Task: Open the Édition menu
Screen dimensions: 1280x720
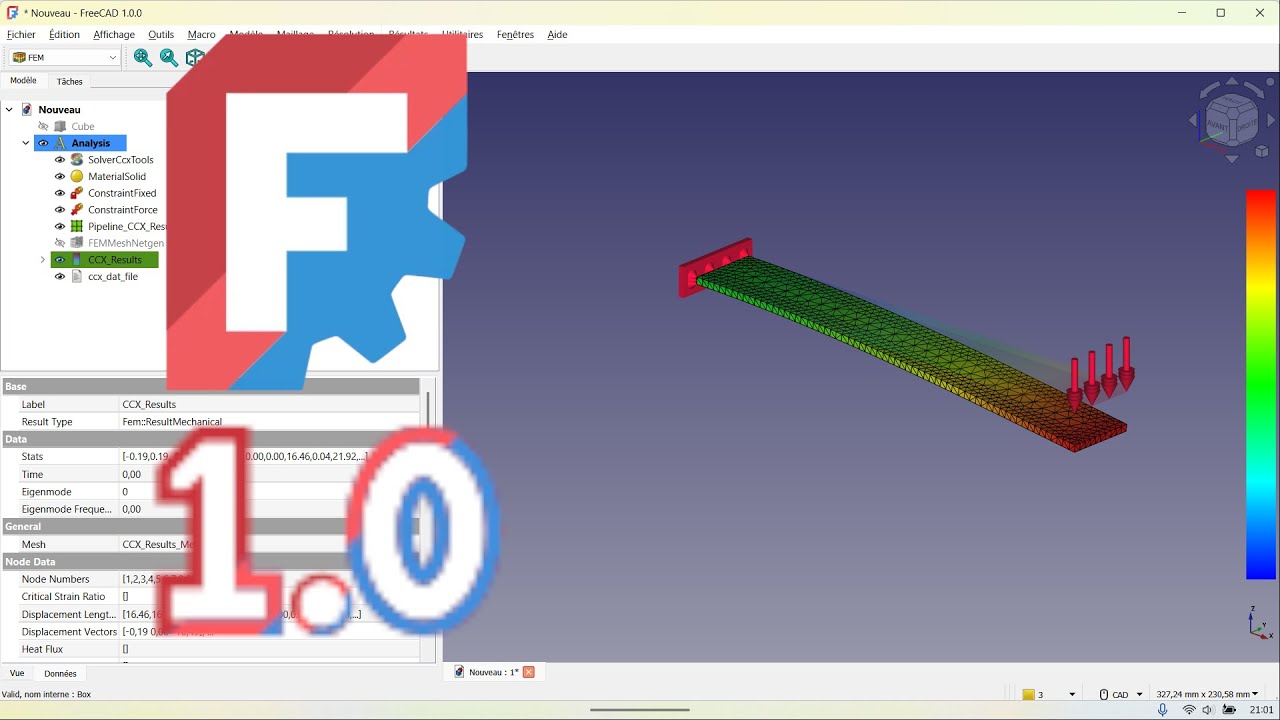Action: pyautogui.click(x=64, y=34)
